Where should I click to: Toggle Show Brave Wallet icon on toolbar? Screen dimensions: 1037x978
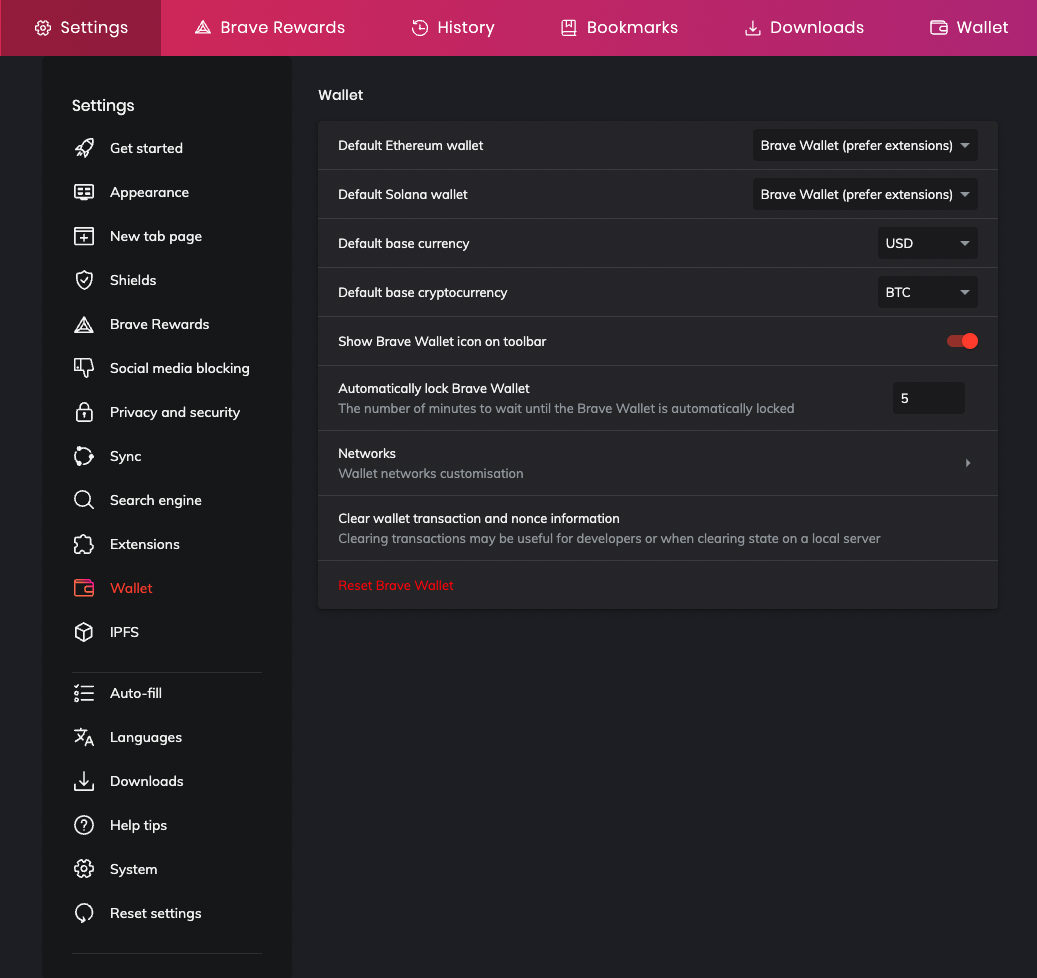coord(962,341)
